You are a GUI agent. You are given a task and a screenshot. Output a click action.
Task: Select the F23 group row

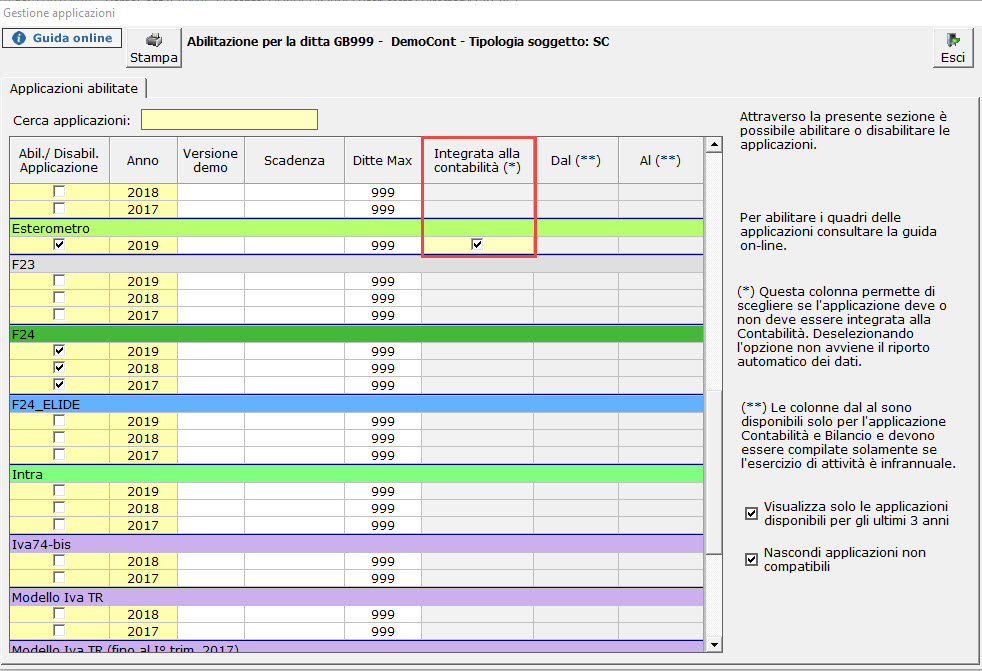tap(356, 264)
